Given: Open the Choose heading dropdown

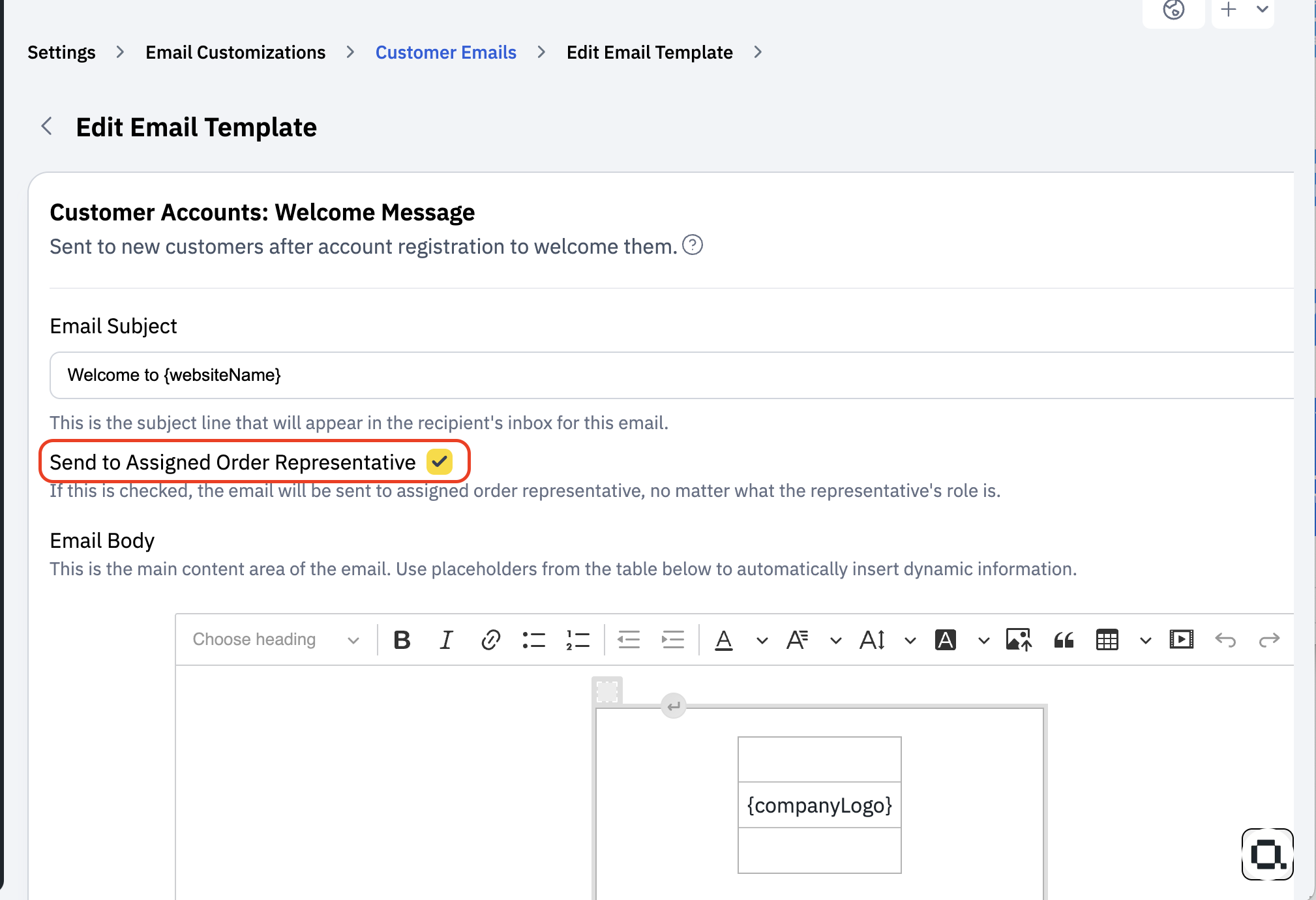Looking at the screenshot, I should click(x=276, y=640).
